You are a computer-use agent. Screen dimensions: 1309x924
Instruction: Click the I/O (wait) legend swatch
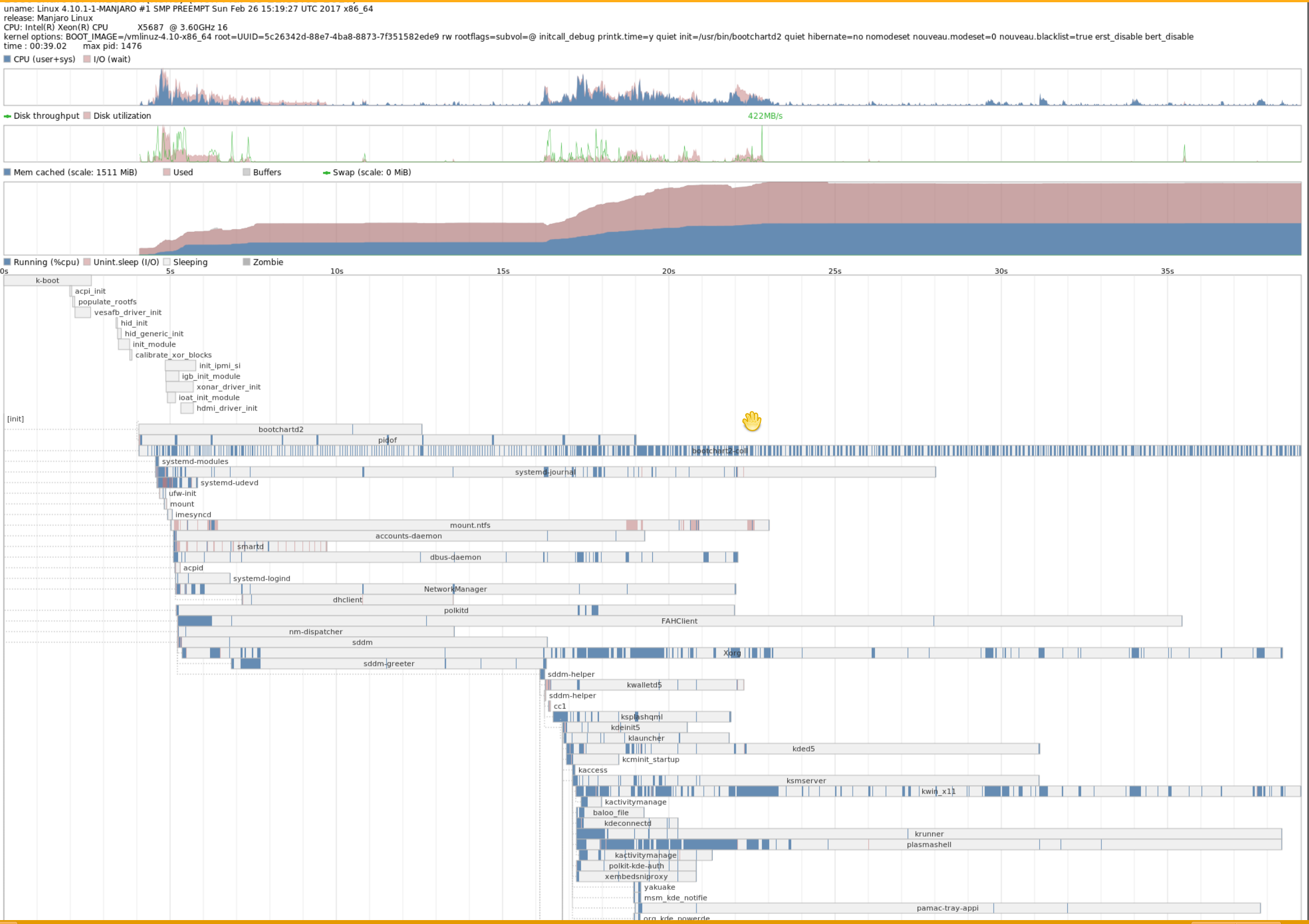[87, 59]
